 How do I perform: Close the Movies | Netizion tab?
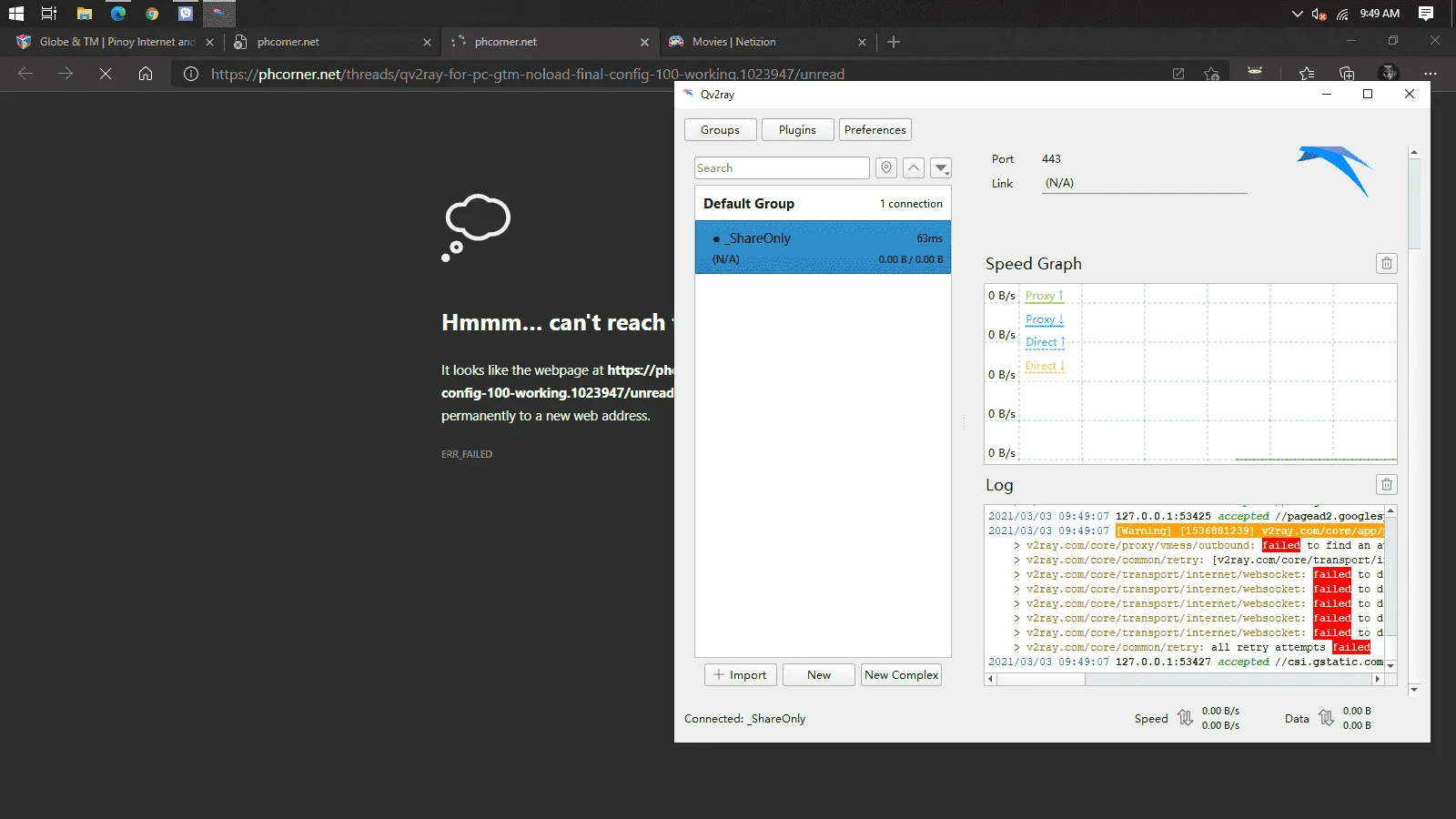pos(862,42)
